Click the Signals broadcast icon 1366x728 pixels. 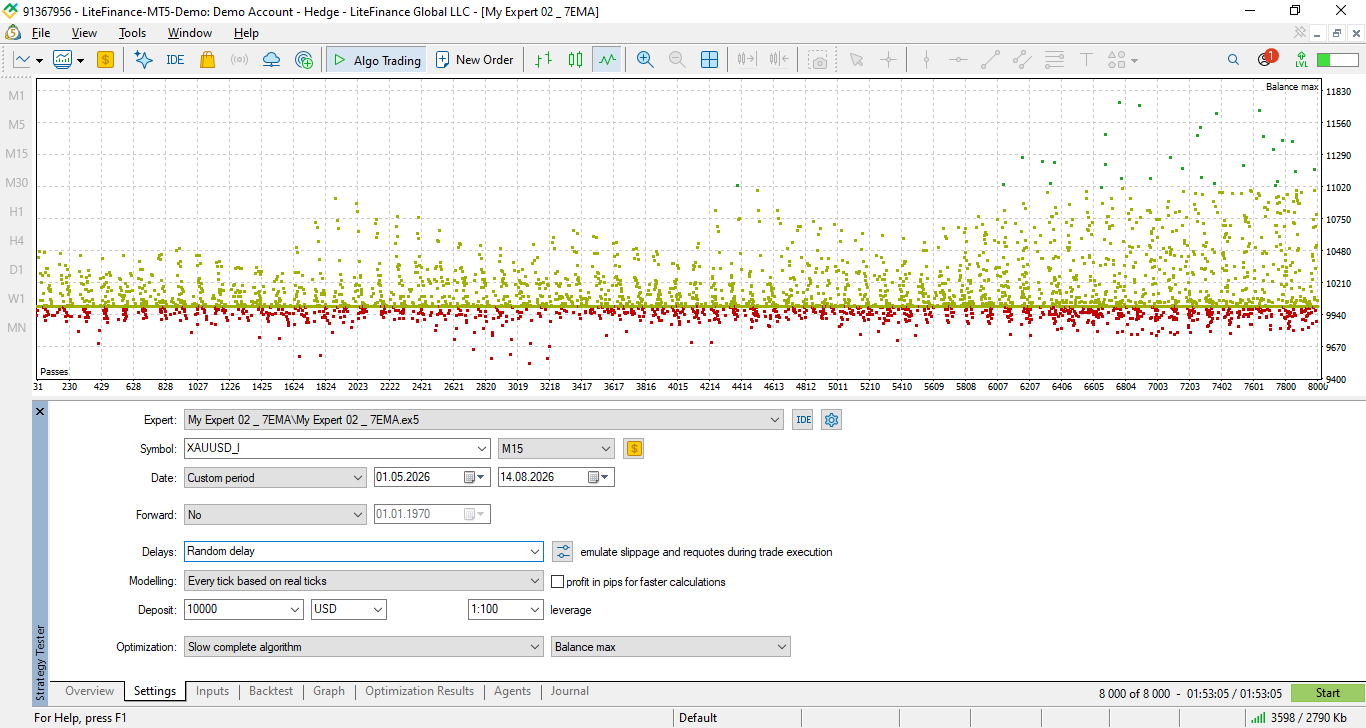point(239,60)
